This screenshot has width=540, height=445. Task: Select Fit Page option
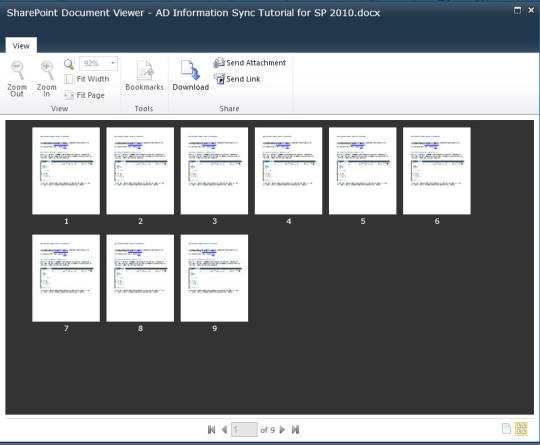(84, 95)
